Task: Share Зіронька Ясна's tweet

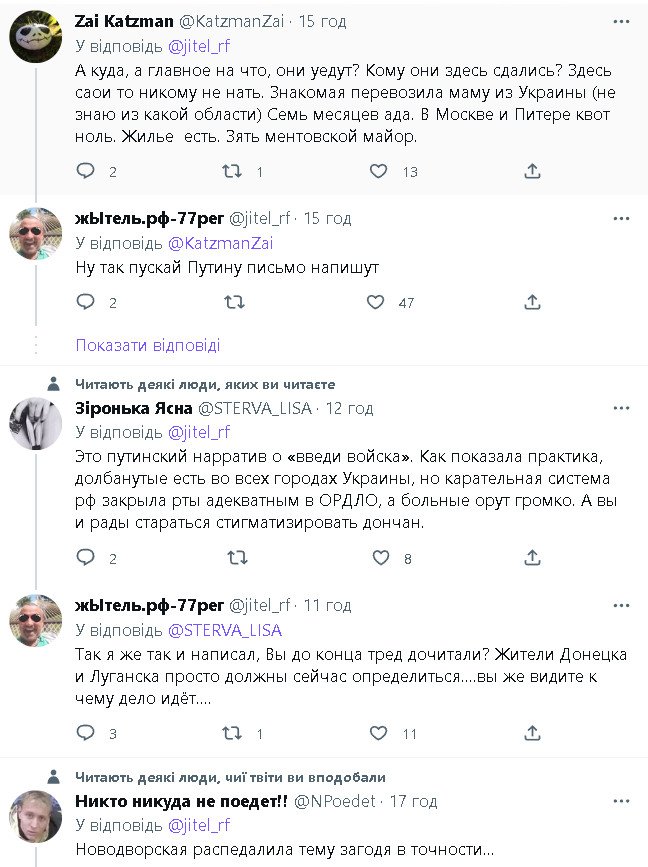Action: pos(533,558)
